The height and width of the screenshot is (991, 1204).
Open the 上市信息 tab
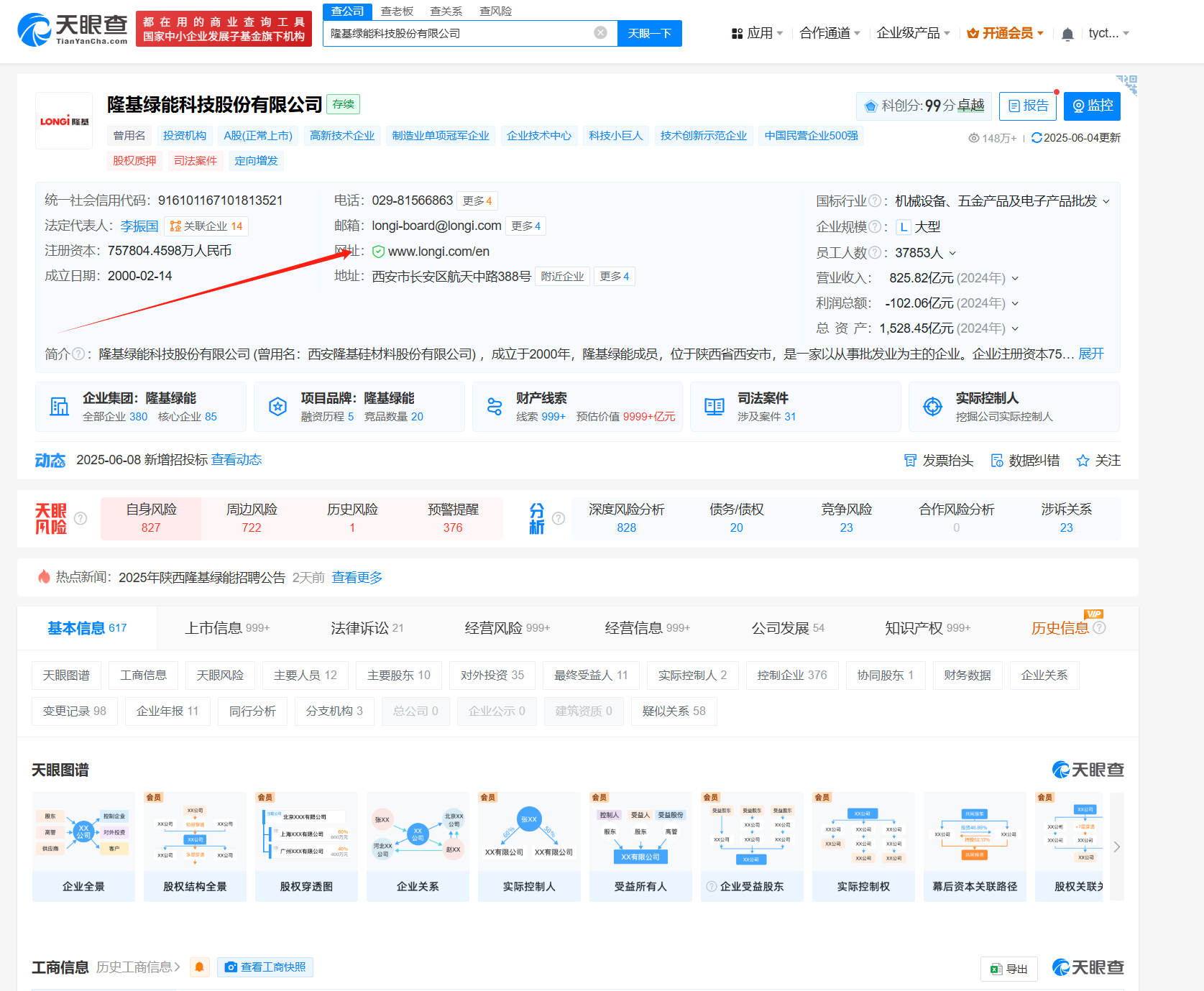click(227, 628)
